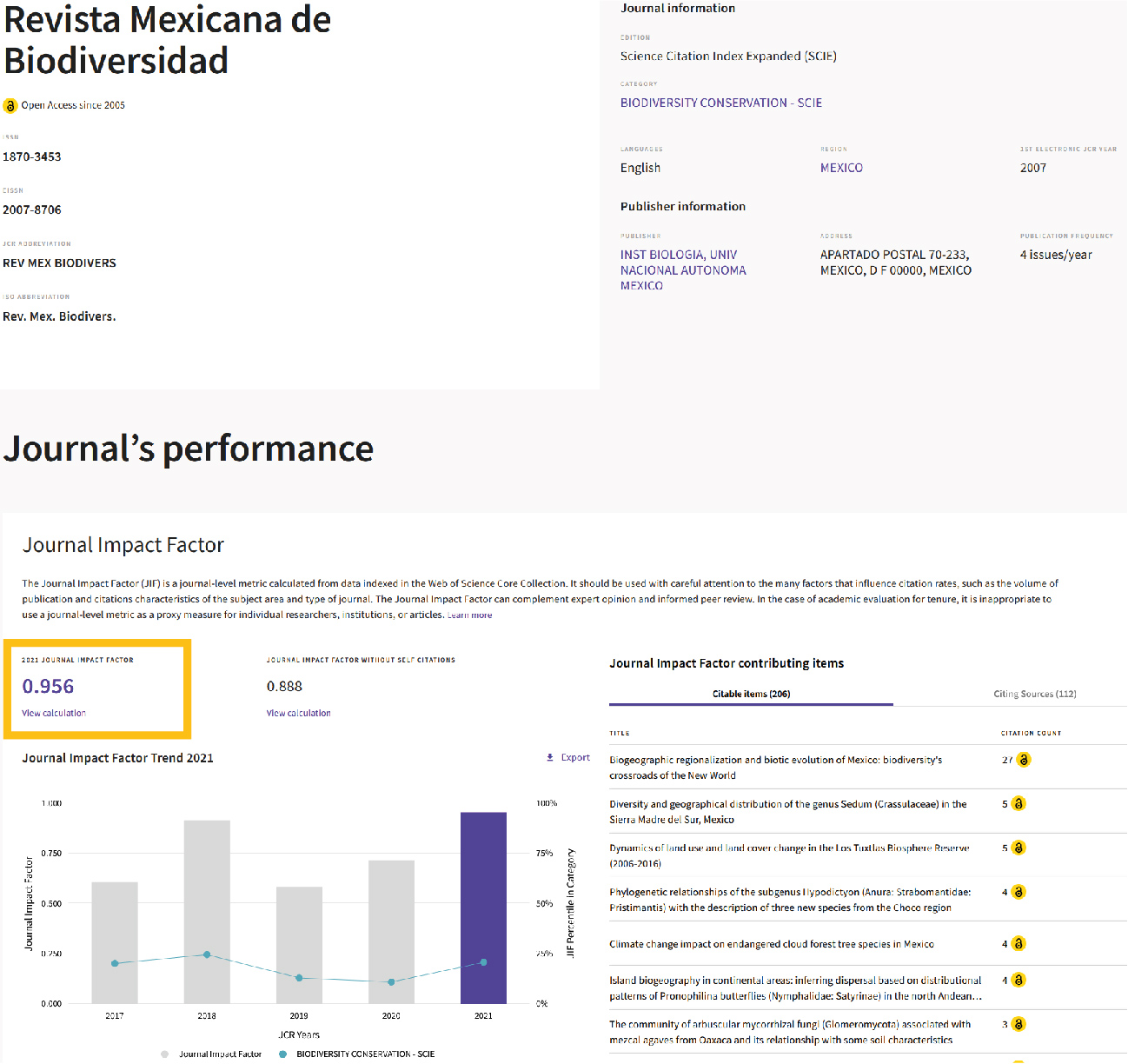The height and width of the screenshot is (1064, 1128).
Task: Click the 0.956 Journal Impact Factor value
Action: tap(48, 687)
